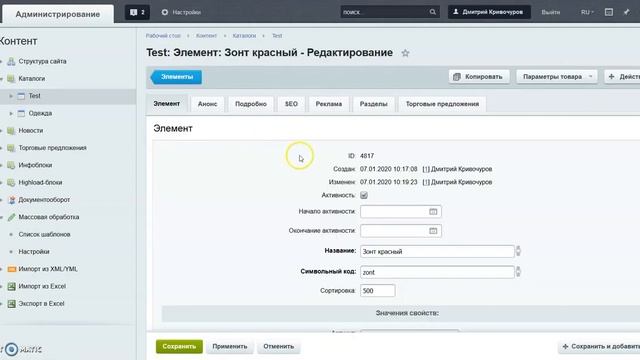The image size is (640, 360).
Task: Click Окончание активности date field
Action: [x=400, y=231]
